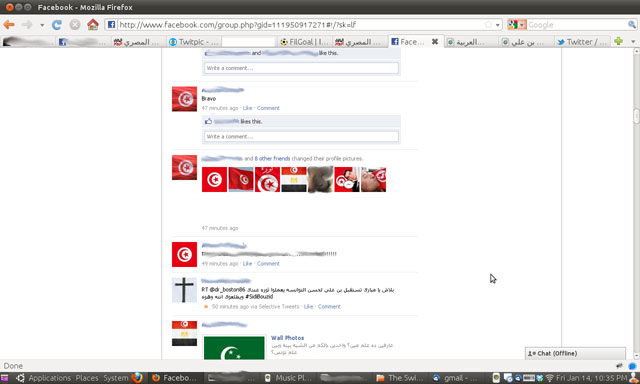This screenshot has width=640, height=384.
Task: Open a new tab with the green plus
Action: coord(618,41)
